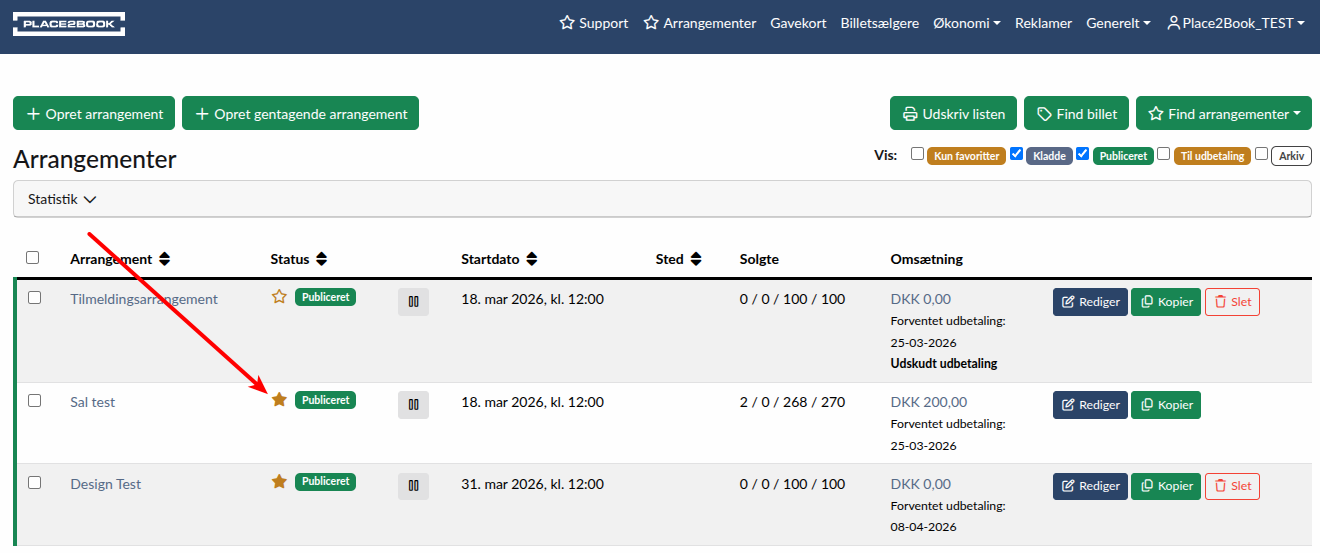The image size is (1320, 553).
Task: Pause the Tilmeldingsarrangement event
Action: [413, 302]
